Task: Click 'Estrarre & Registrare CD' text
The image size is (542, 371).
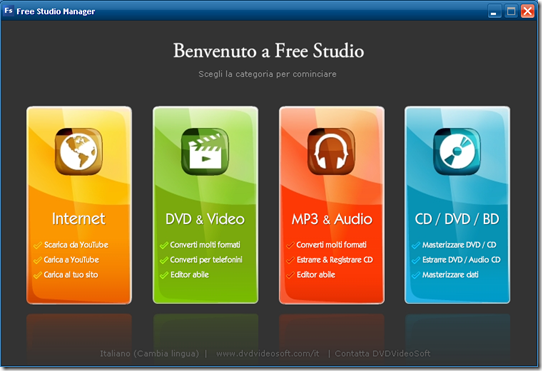Action: pyautogui.click(x=335, y=260)
